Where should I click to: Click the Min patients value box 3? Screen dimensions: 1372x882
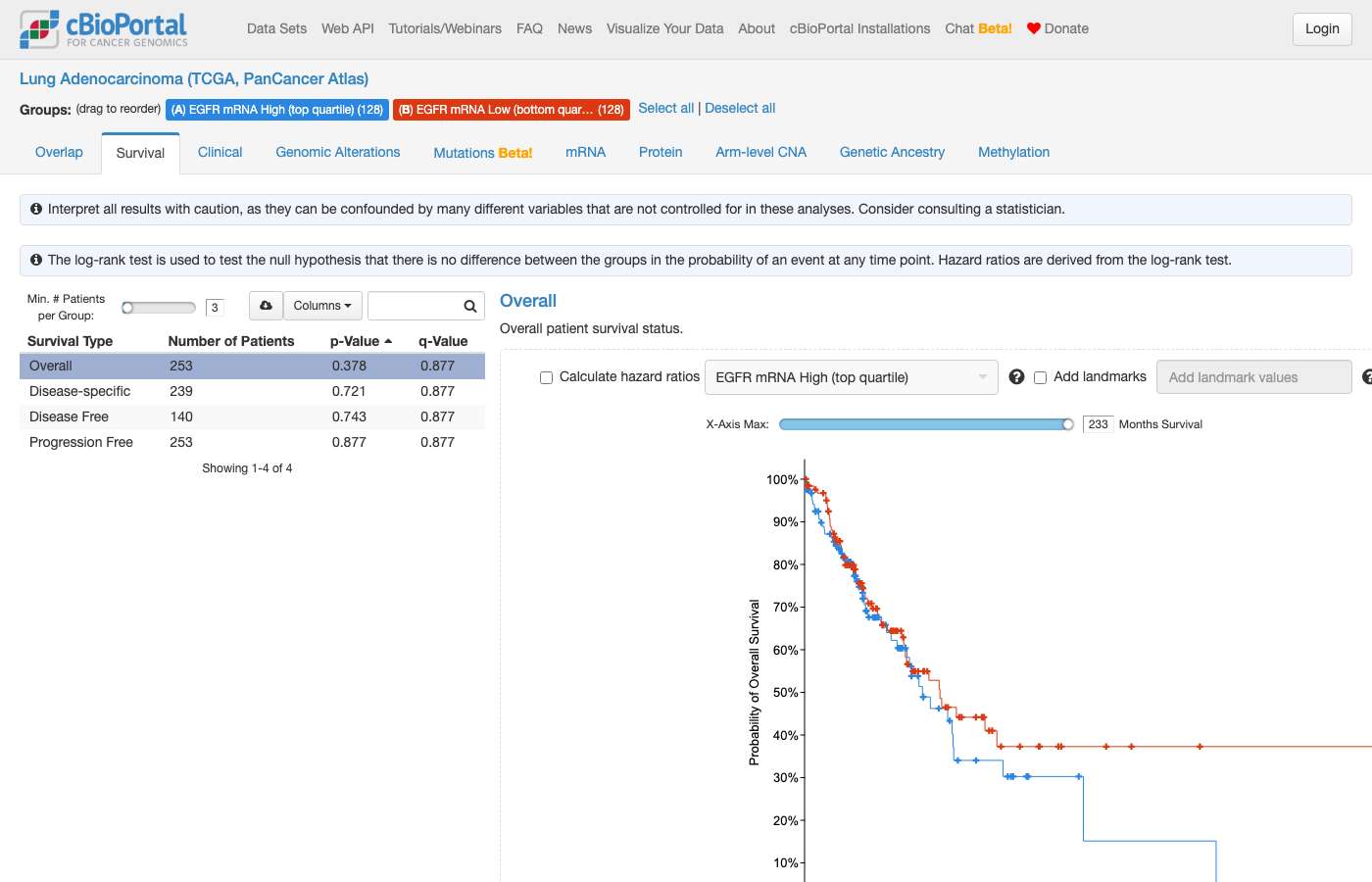215,308
